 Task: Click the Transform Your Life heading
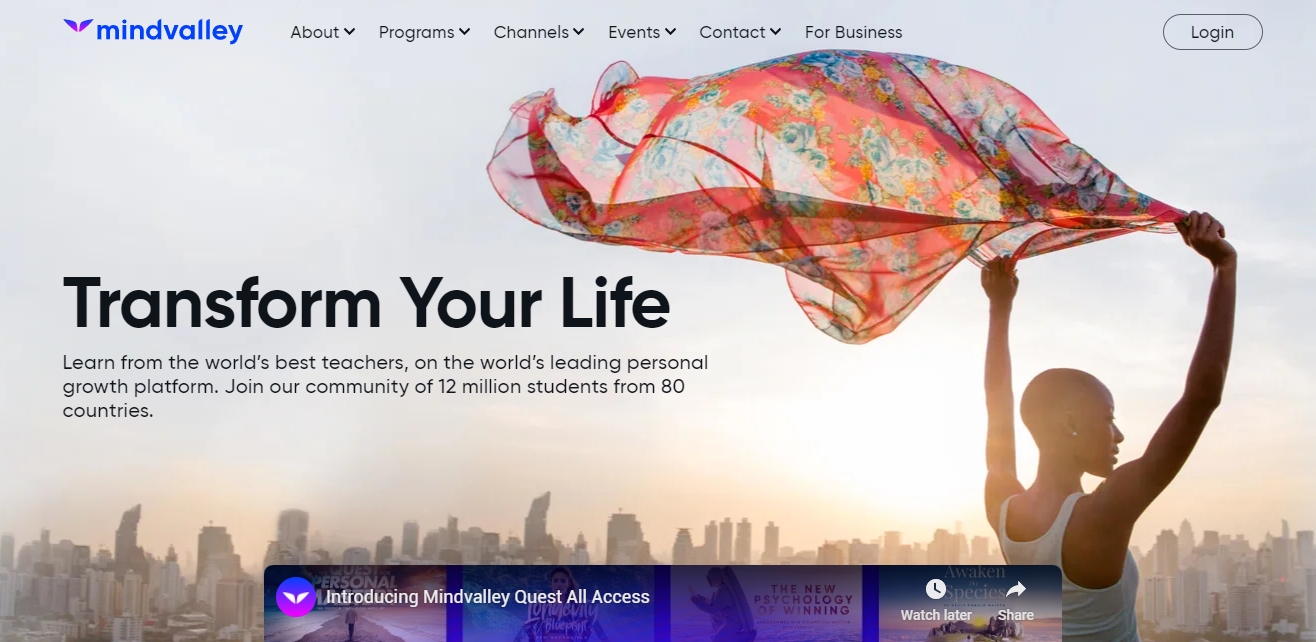366,302
